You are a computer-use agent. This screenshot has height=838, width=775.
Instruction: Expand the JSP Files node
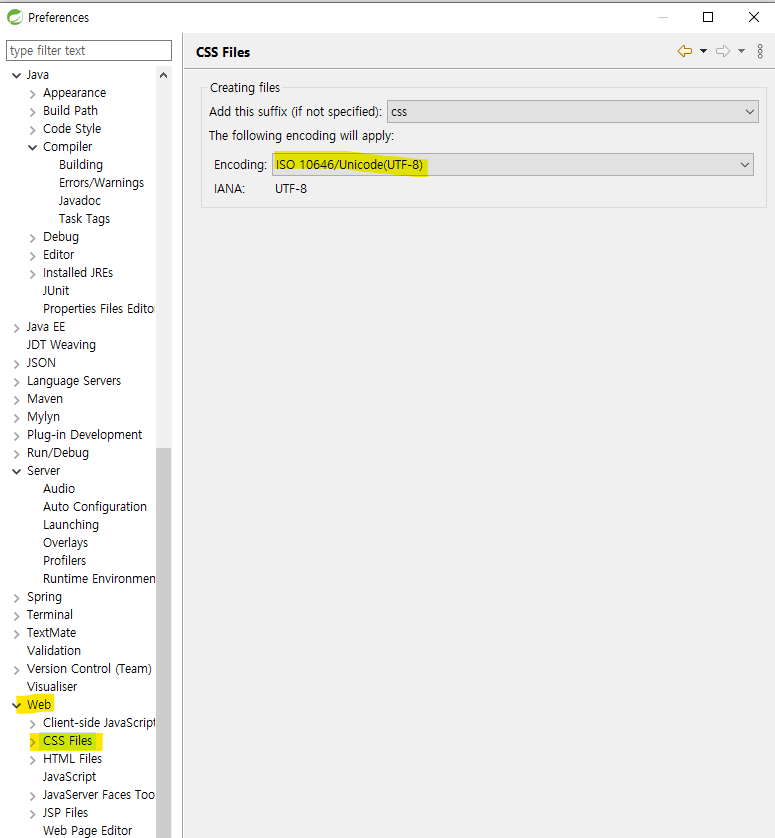[x=33, y=814]
